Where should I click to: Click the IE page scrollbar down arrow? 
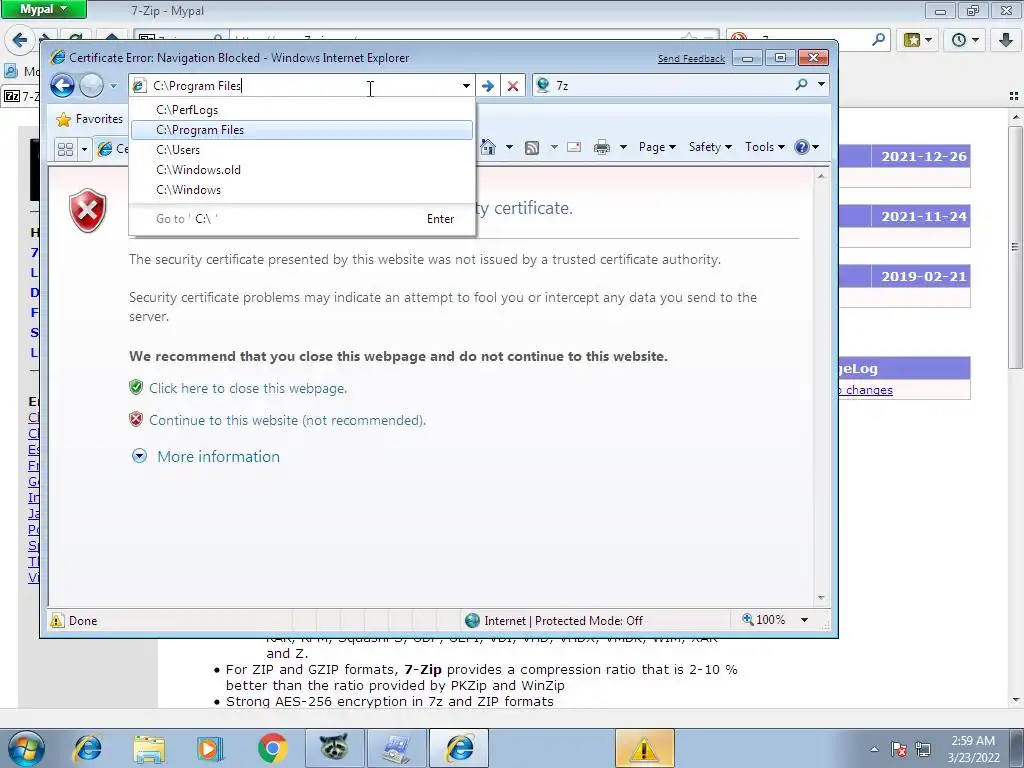coord(822,598)
